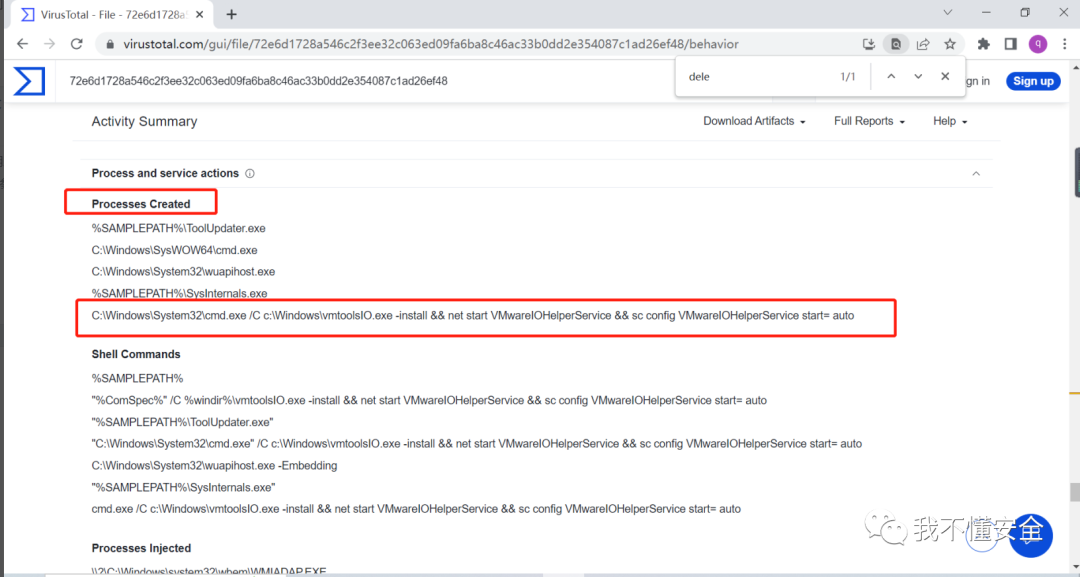The height and width of the screenshot is (577, 1080).
Task: Click quoted "%SAMPLEPATH%\ToolUpdater.exe" shell command
Action: (x=183, y=422)
